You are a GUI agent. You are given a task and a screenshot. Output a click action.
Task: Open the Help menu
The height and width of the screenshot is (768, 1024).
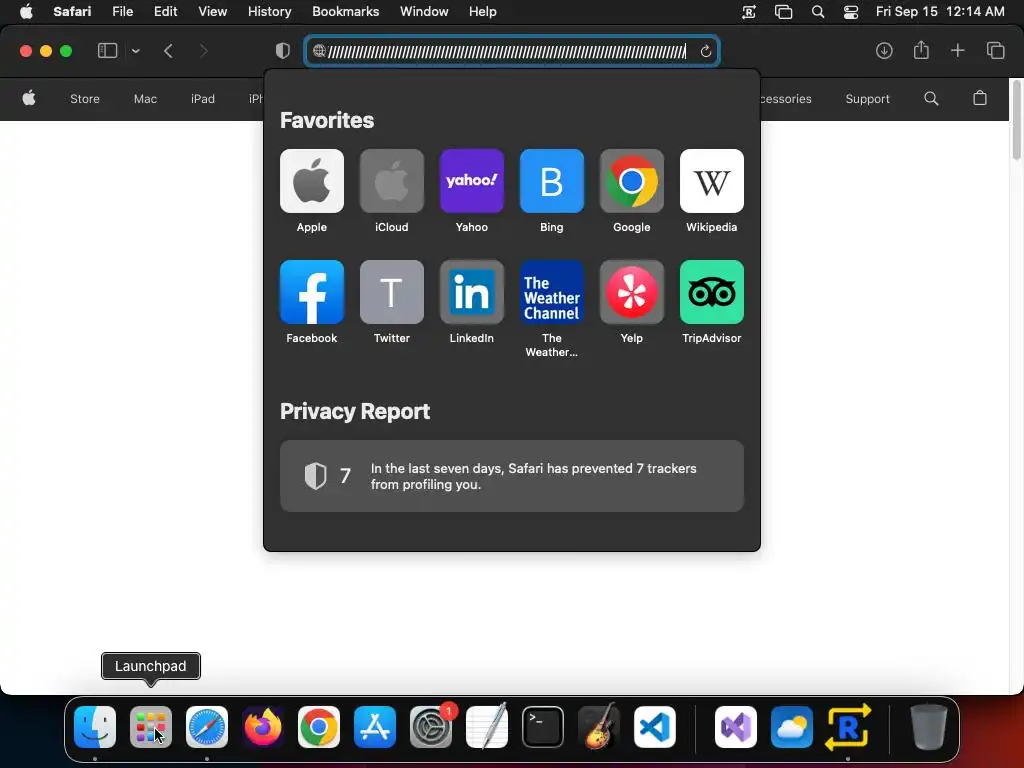click(483, 12)
